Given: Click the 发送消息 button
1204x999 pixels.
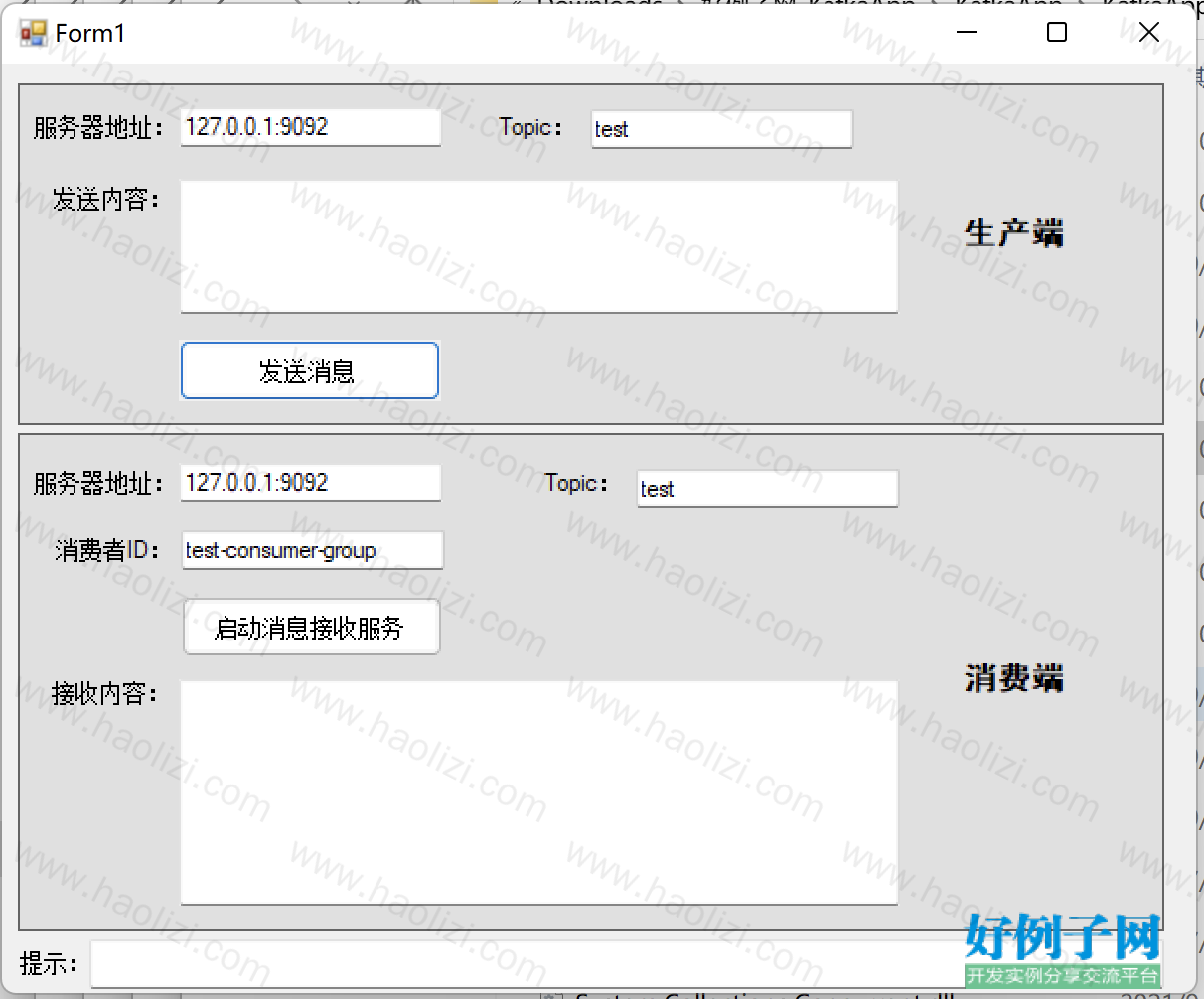Looking at the screenshot, I should (309, 370).
